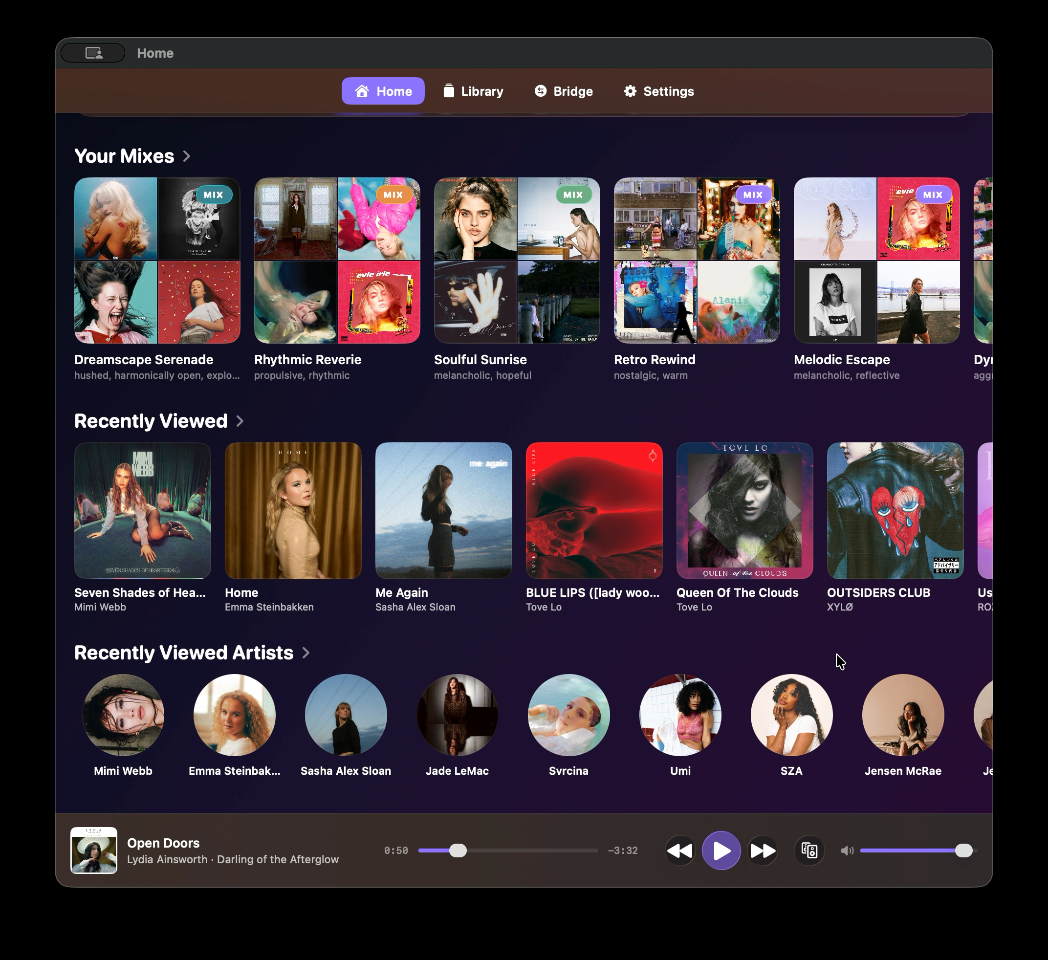Open Your Mixes heading
Screen dimensions: 1048x960
pyautogui.click(x=124, y=156)
